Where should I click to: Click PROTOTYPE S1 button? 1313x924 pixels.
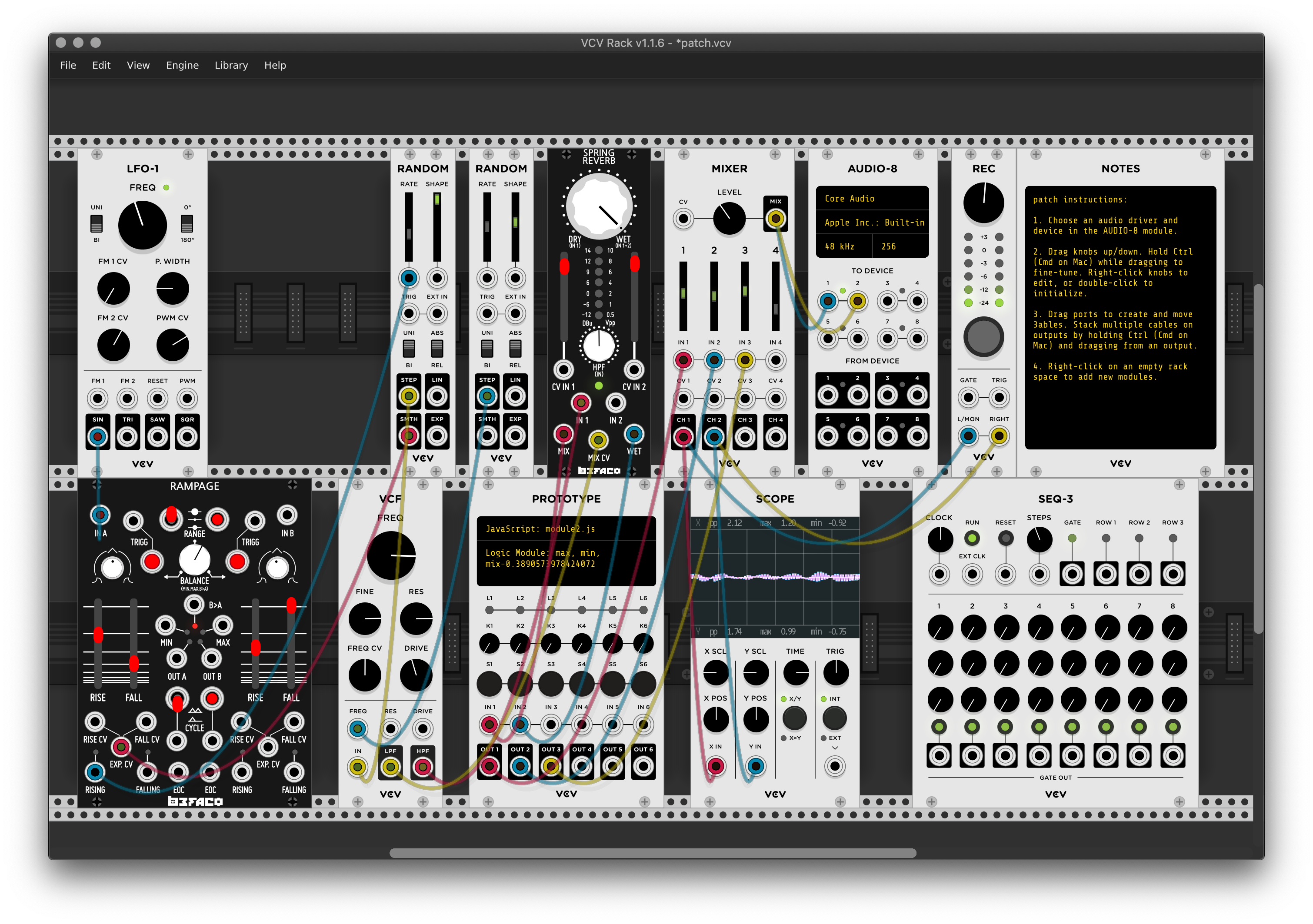pos(490,684)
